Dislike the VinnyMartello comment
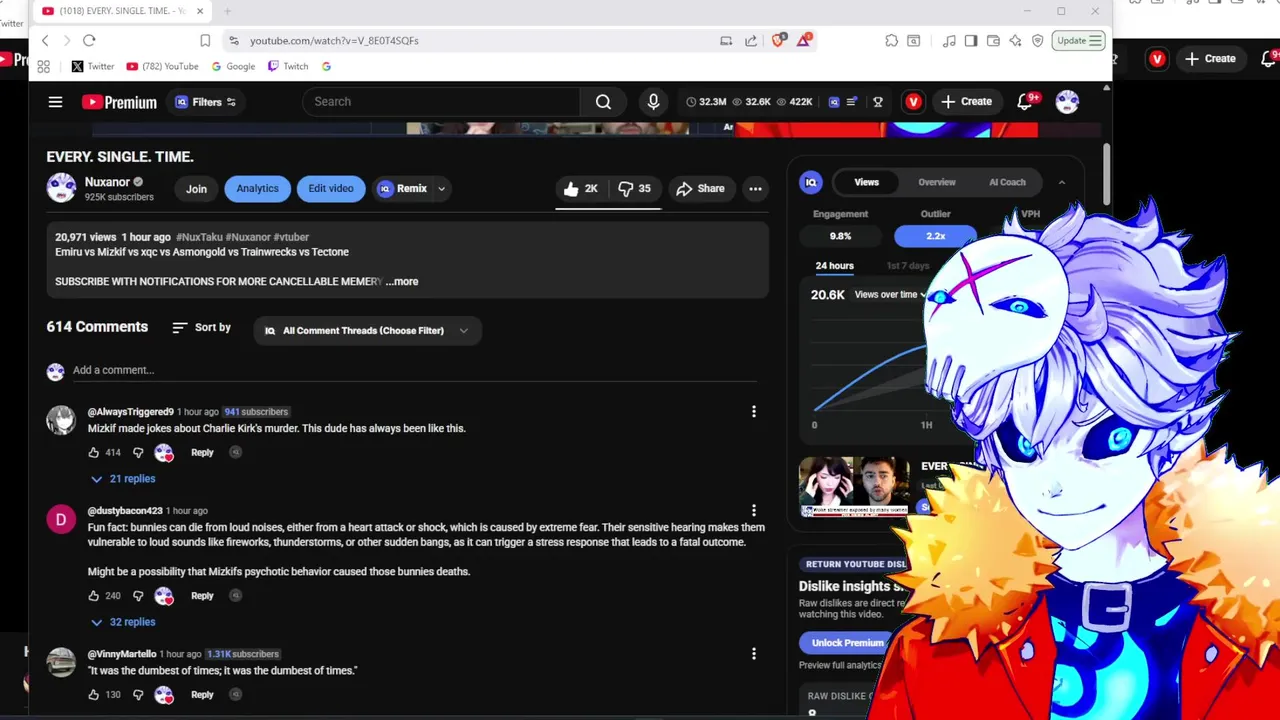1280x720 pixels. pyautogui.click(x=138, y=694)
